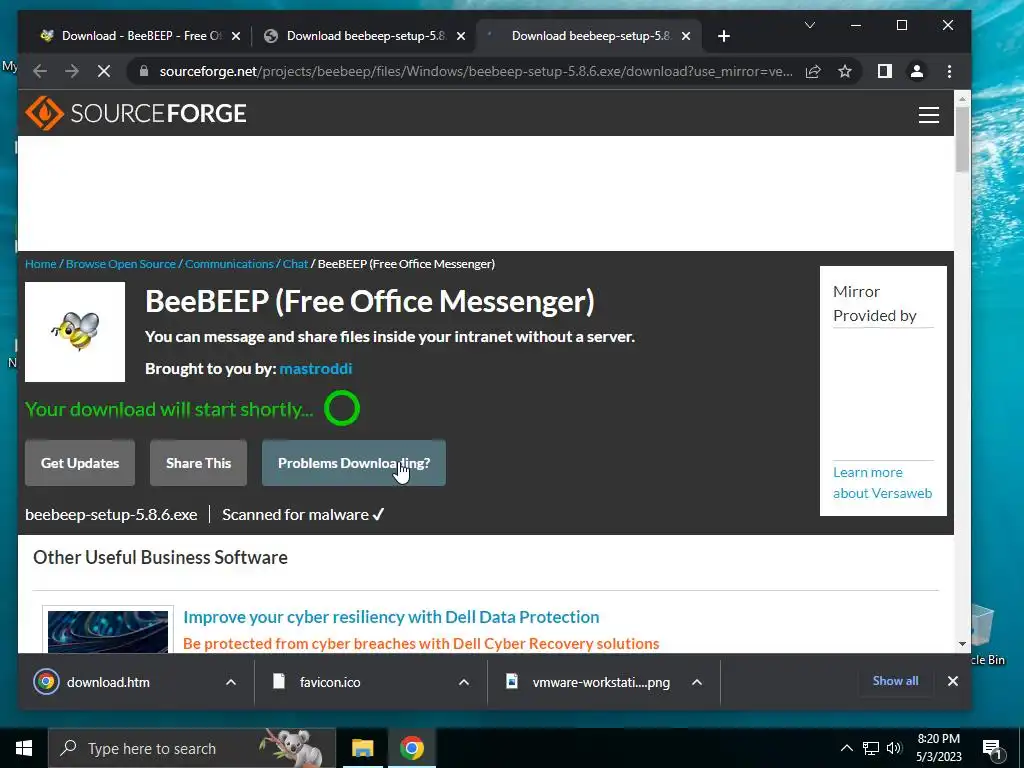Image resolution: width=1024 pixels, height=768 pixels.
Task: Open Chrome's three-dot menu
Action: pyautogui.click(x=950, y=71)
